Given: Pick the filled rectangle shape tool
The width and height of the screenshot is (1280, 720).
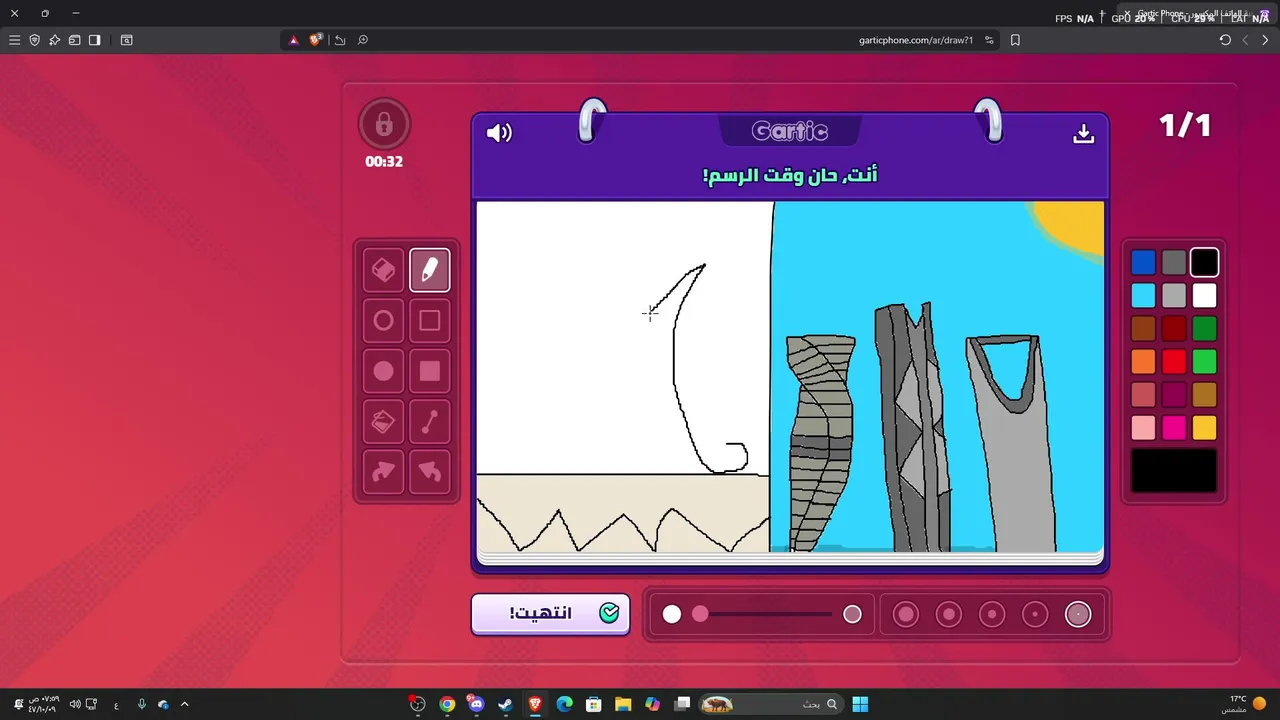Looking at the screenshot, I should [x=430, y=371].
